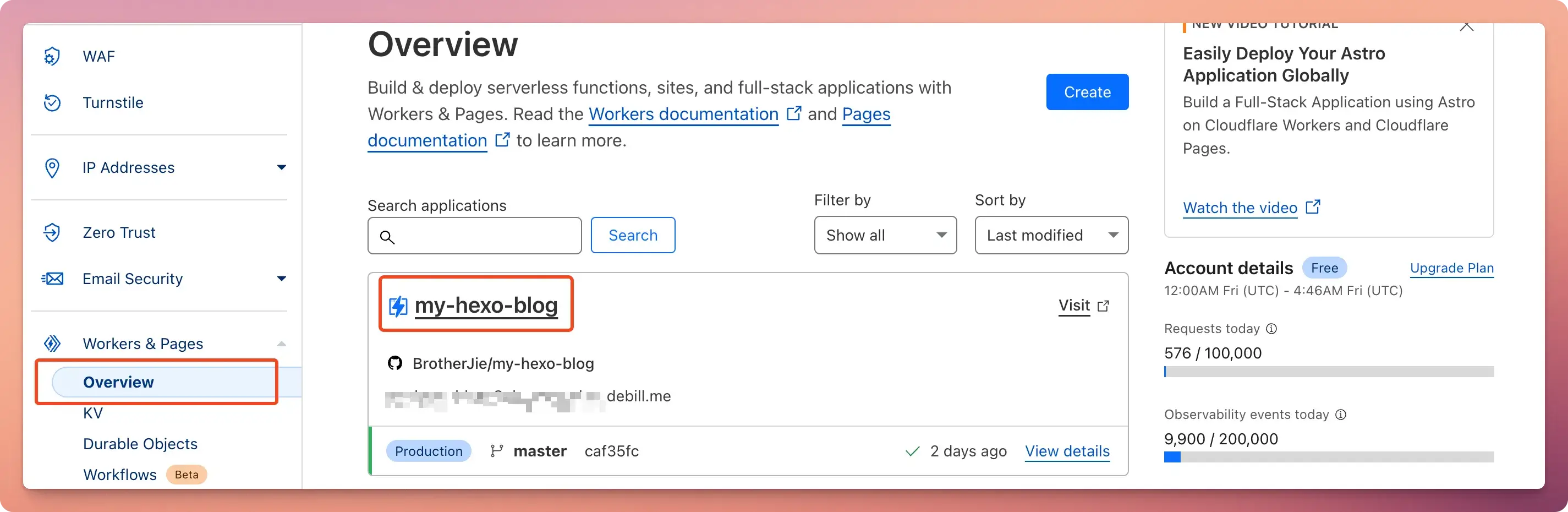The image size is (1568, 512).
Task: Click the Search button
Action: (633, 235)
